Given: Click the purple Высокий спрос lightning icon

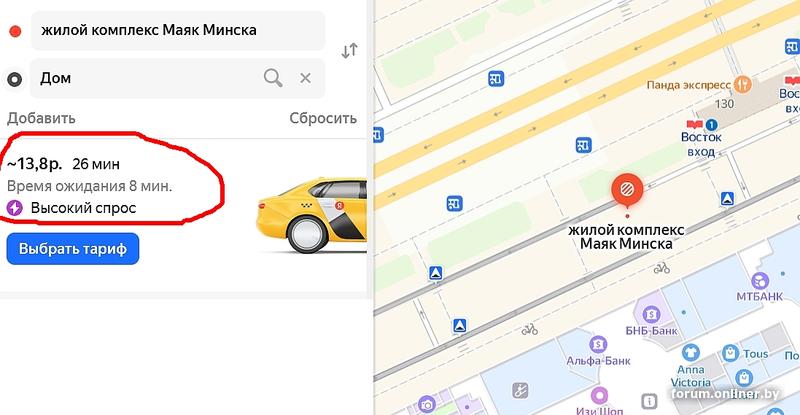Looking at the screenshot, I should (x=15, y=208).
